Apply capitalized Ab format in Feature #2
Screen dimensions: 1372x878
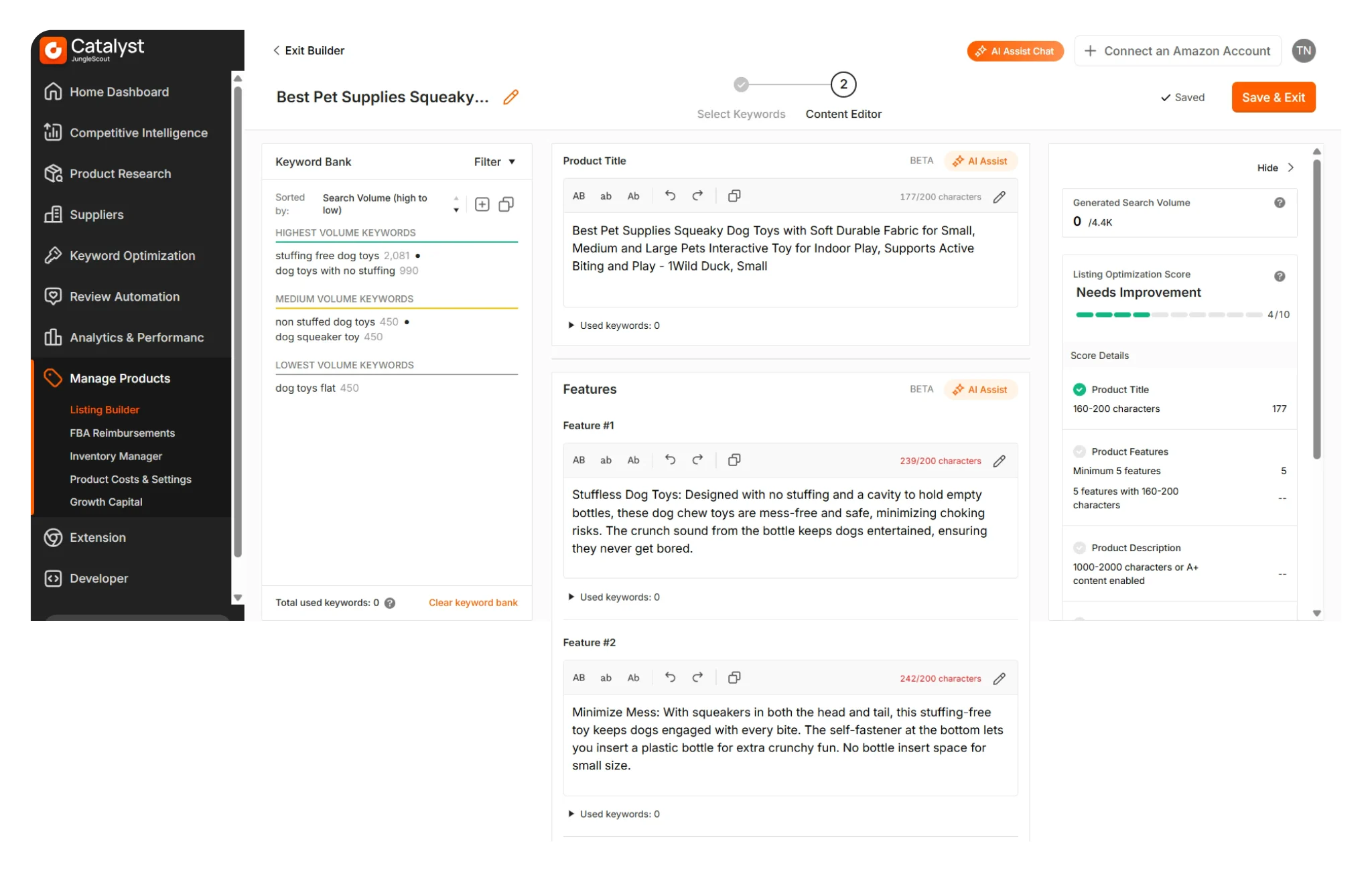pos(633,678)
